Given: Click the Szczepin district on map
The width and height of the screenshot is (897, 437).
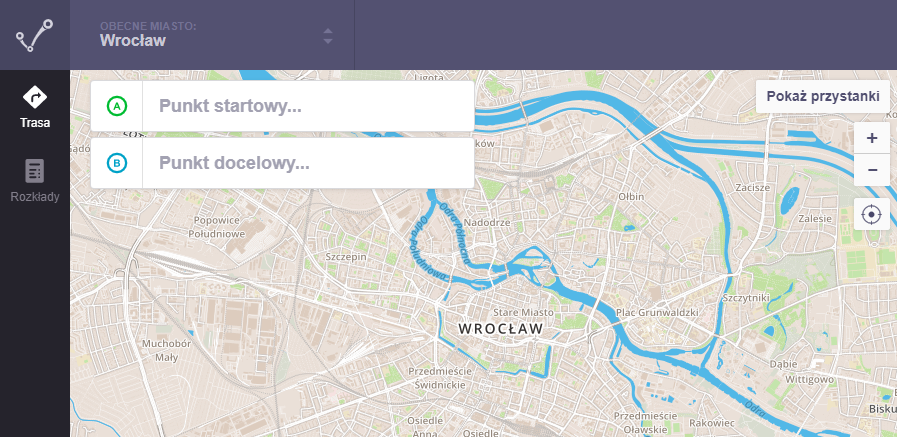Looking at the screenshot, I should 346,257.
